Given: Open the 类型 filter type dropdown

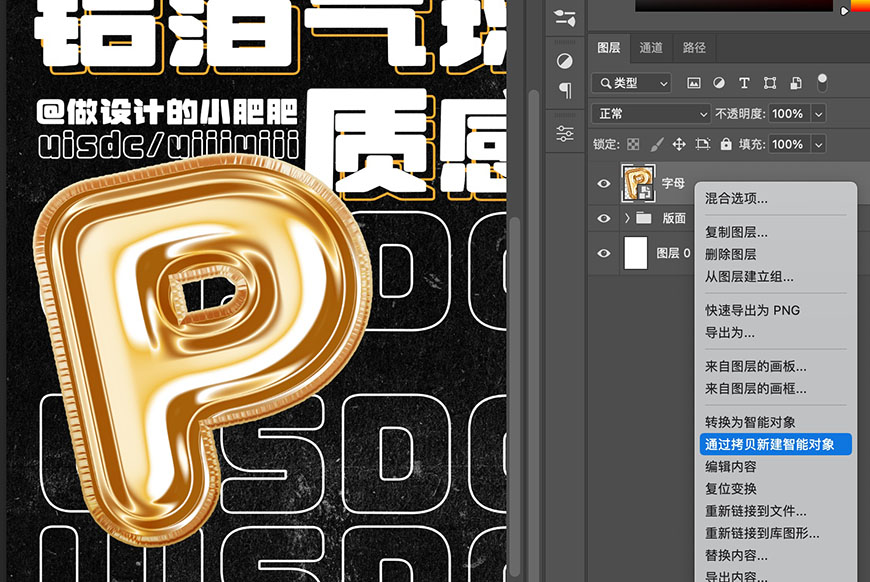Looking at the screenshot, I should tap(631, 83).
